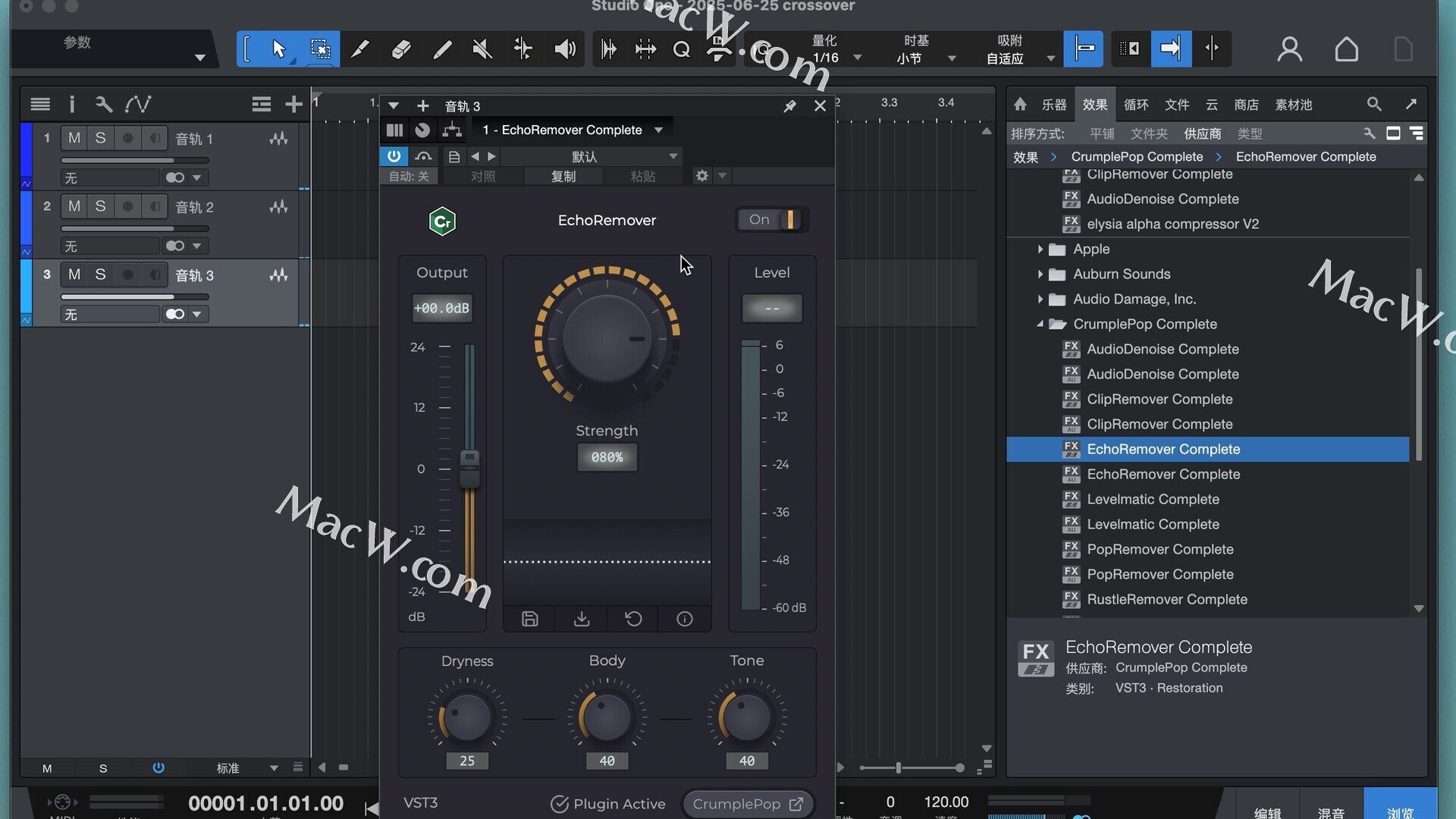Open plugin preset 默认 dropdown
Image resolution: width=1456 pixels, height=819 pixels.
pyautogui.click(x=591, y=156)
